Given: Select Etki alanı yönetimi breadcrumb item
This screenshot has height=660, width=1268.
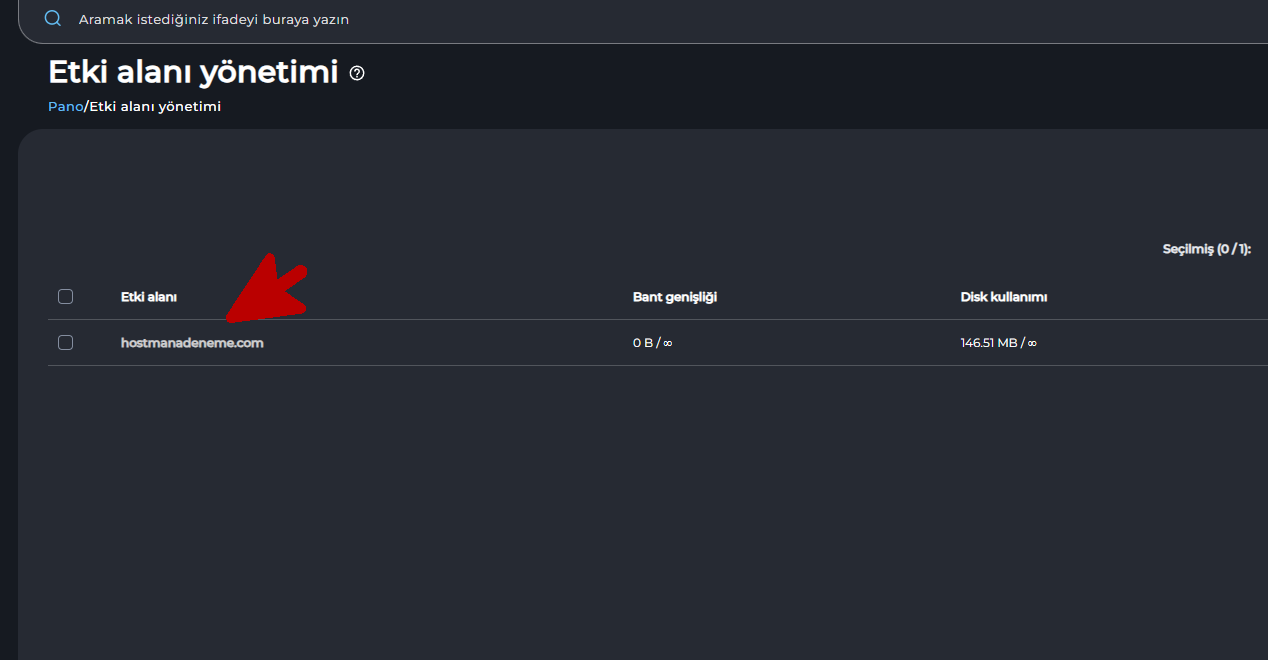Looking at the screenshot, I should click(155, 106).
